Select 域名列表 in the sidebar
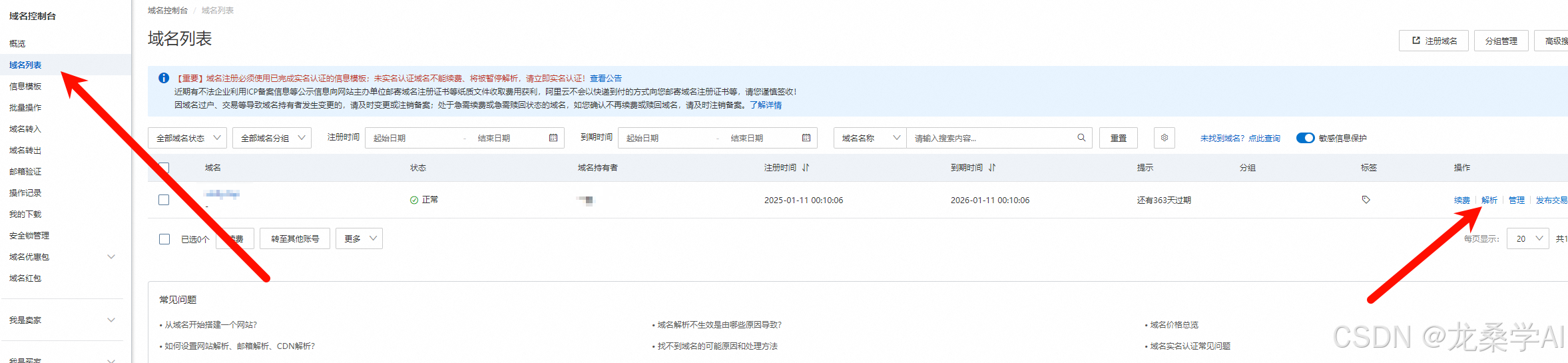The width and height of the screenshot is (1568, 363). pyautogui.click(x=25, y=65)
